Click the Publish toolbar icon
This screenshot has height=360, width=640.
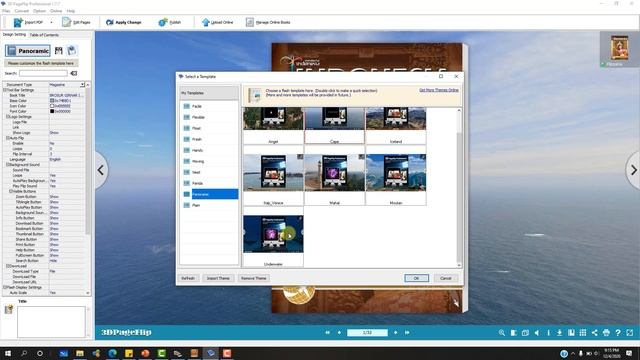click(163, 22)
